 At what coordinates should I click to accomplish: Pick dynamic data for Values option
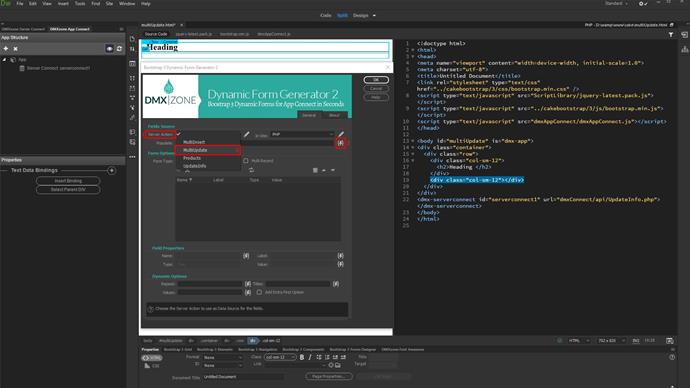pos(248,293)
